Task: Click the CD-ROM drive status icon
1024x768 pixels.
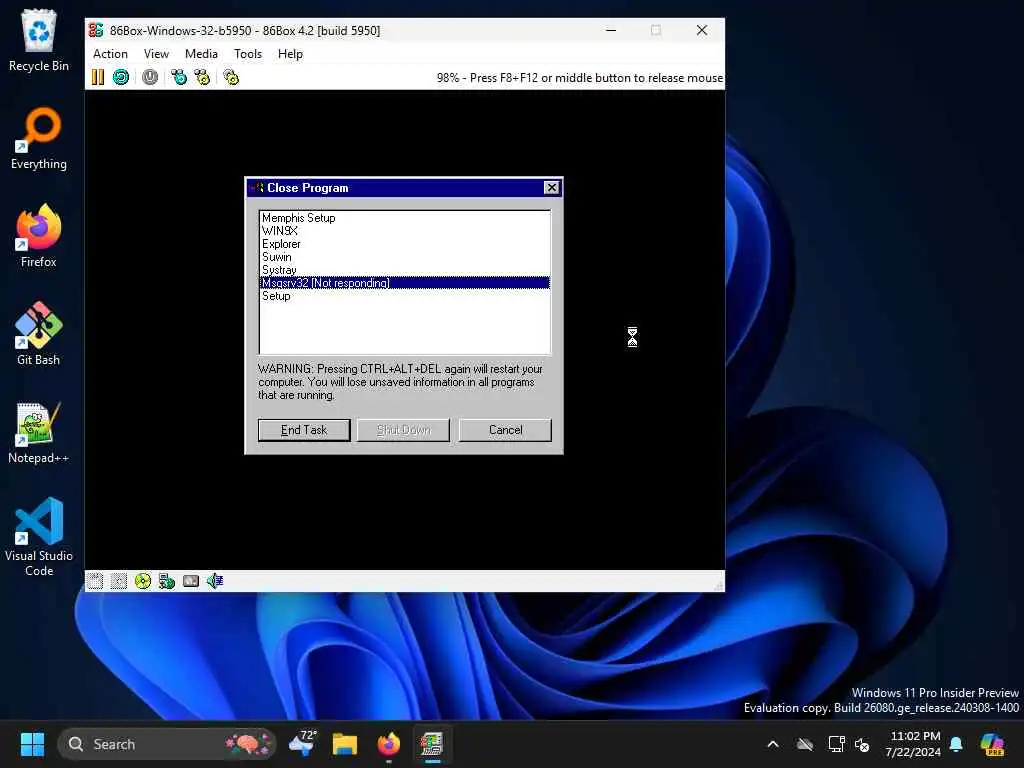Action: [x=143, y=581]
